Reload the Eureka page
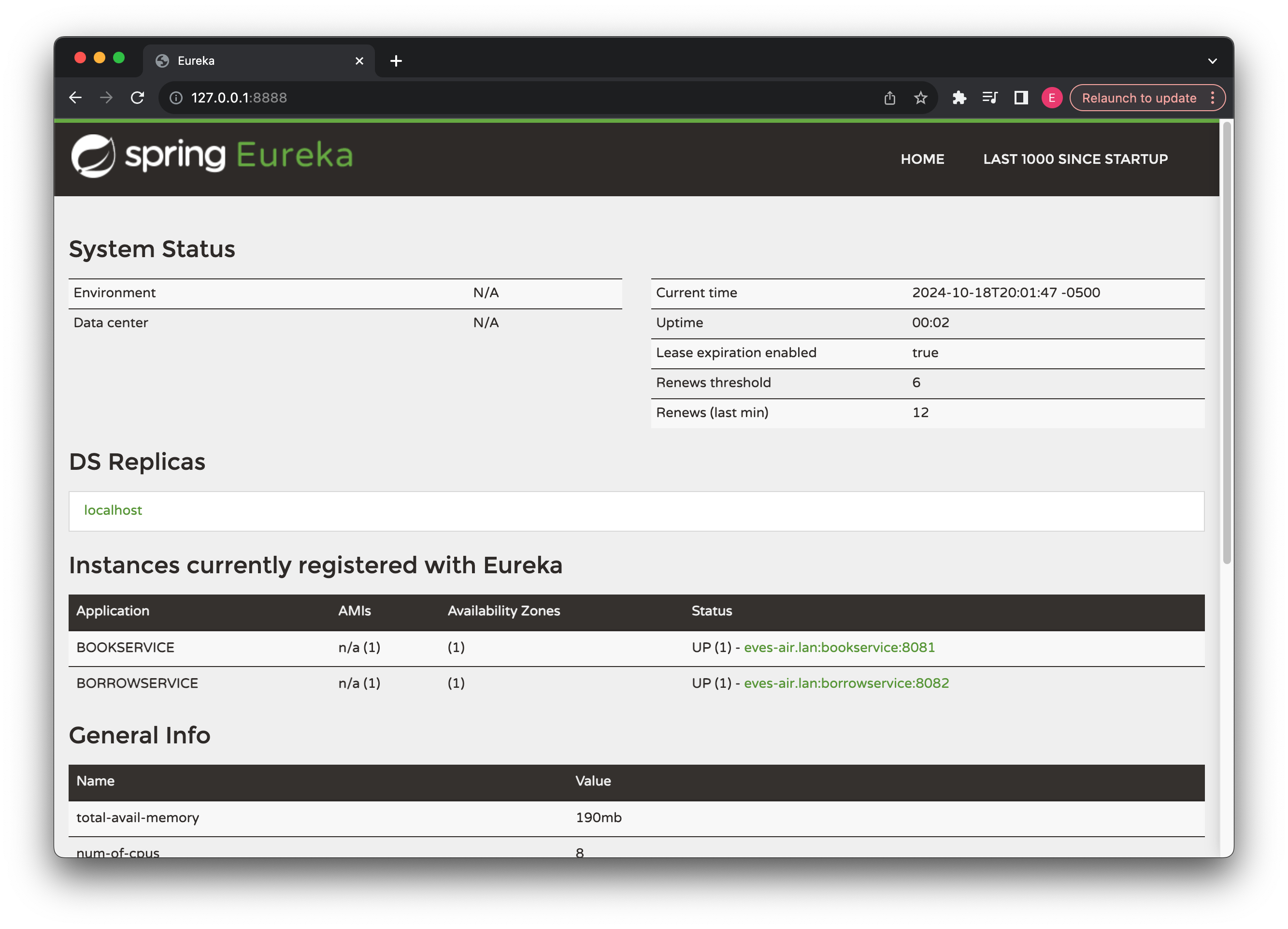Viewport: 1288px width, 929px height. point(137,98)
